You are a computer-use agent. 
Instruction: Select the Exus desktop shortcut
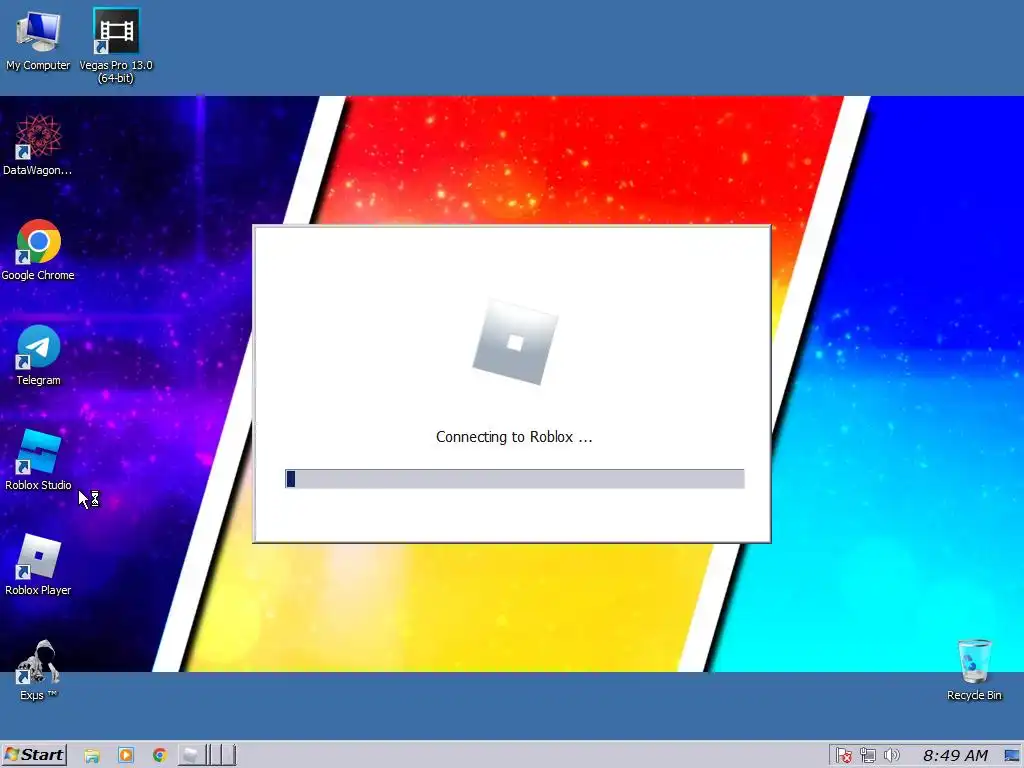point(38,670)
